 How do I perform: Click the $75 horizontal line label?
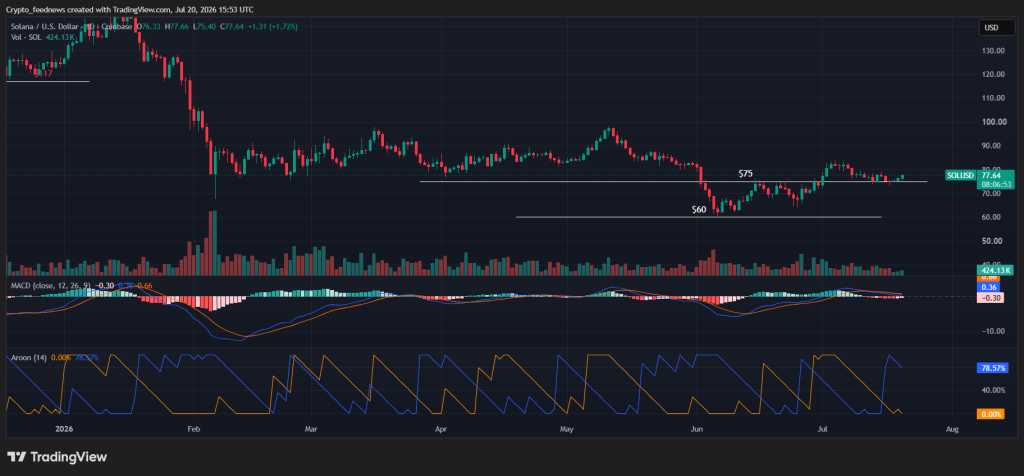(x=745, y=174)
